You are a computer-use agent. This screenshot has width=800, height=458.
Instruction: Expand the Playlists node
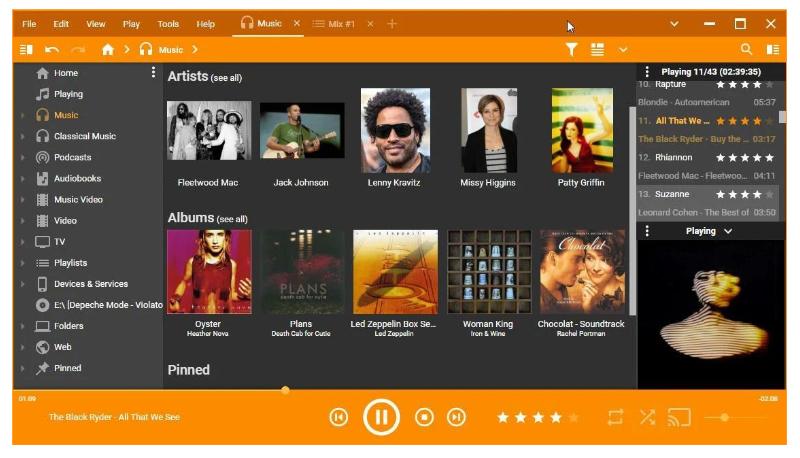pos(22,263)
